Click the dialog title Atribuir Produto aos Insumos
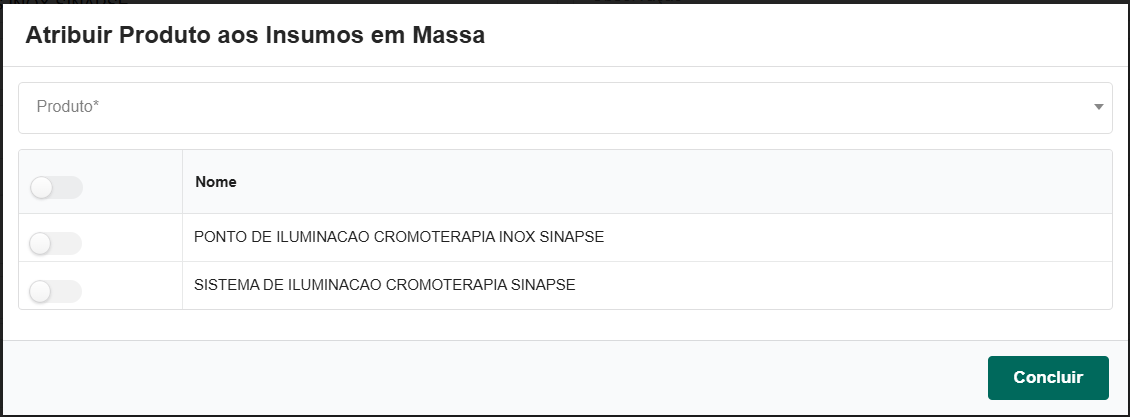The image size is (1130, 417). pos(255,36)
